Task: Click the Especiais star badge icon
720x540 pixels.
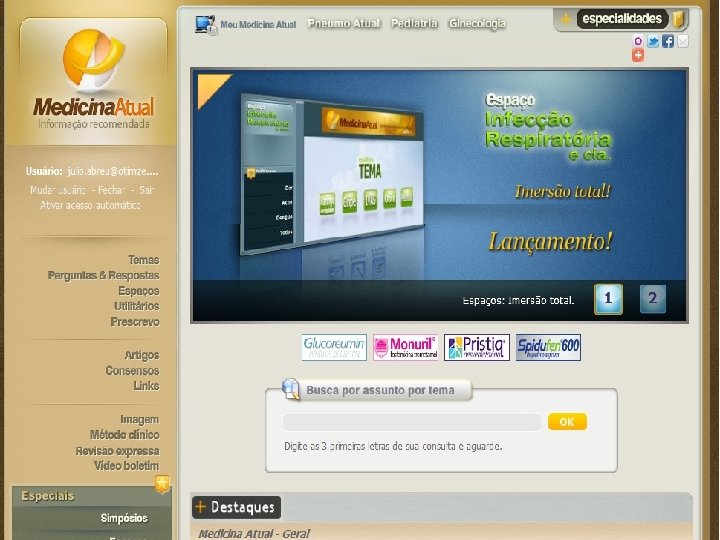Action: [162, 484]
